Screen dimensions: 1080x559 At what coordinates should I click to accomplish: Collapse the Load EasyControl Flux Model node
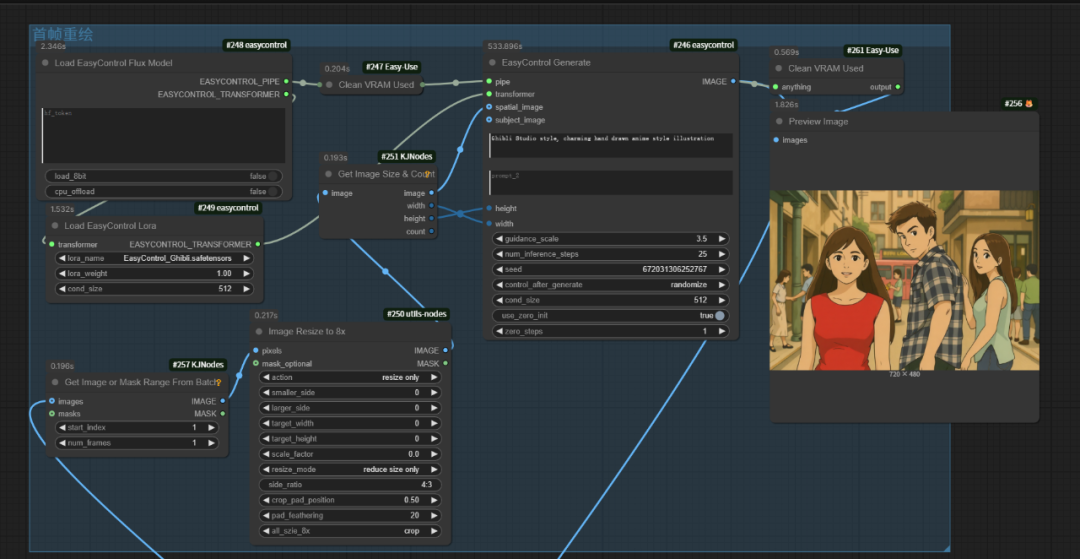pyautogui.click(x=45, y=63)
